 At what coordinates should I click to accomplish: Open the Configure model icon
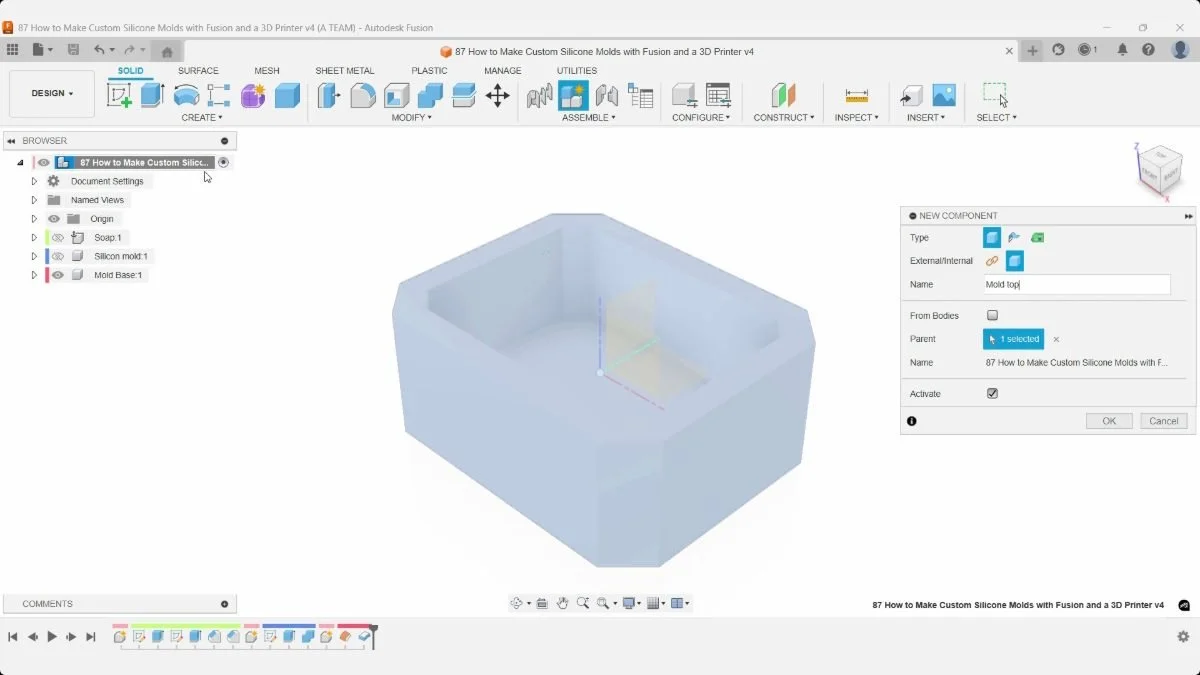point(684,95)
